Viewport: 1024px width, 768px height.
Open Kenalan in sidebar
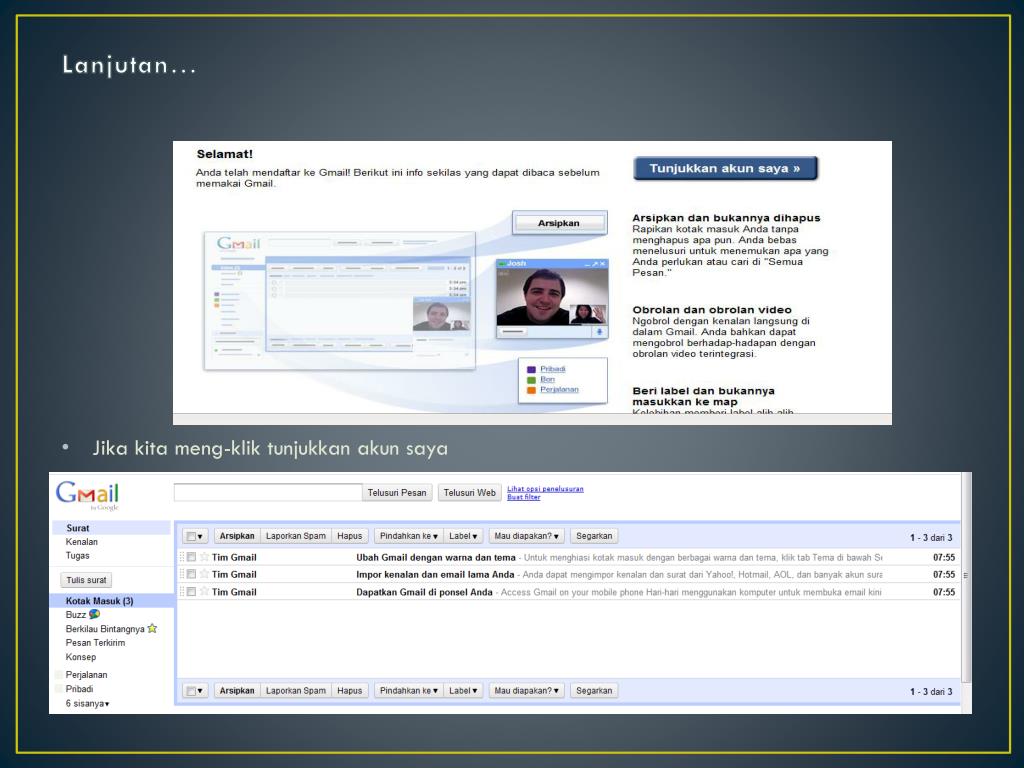82,542
